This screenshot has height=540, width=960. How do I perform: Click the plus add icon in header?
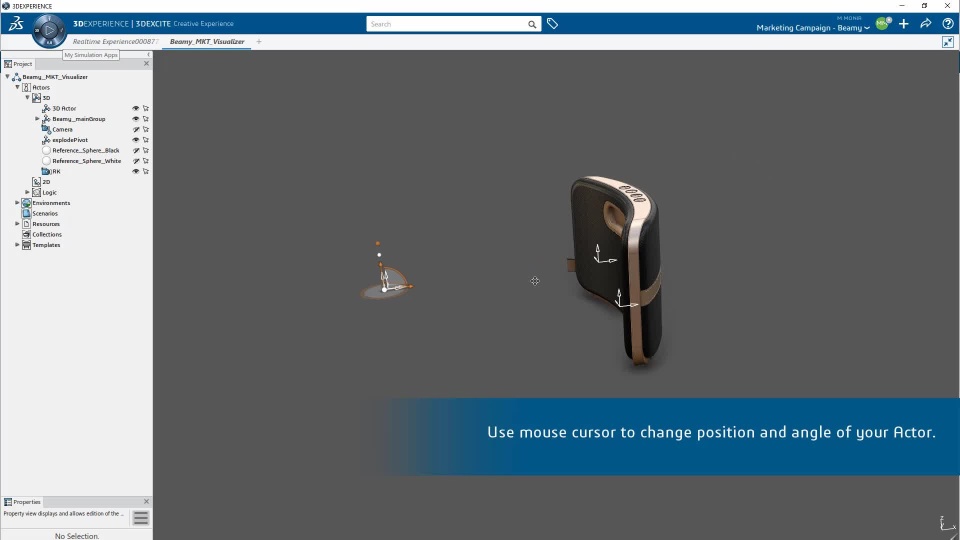tap(904, 24)
